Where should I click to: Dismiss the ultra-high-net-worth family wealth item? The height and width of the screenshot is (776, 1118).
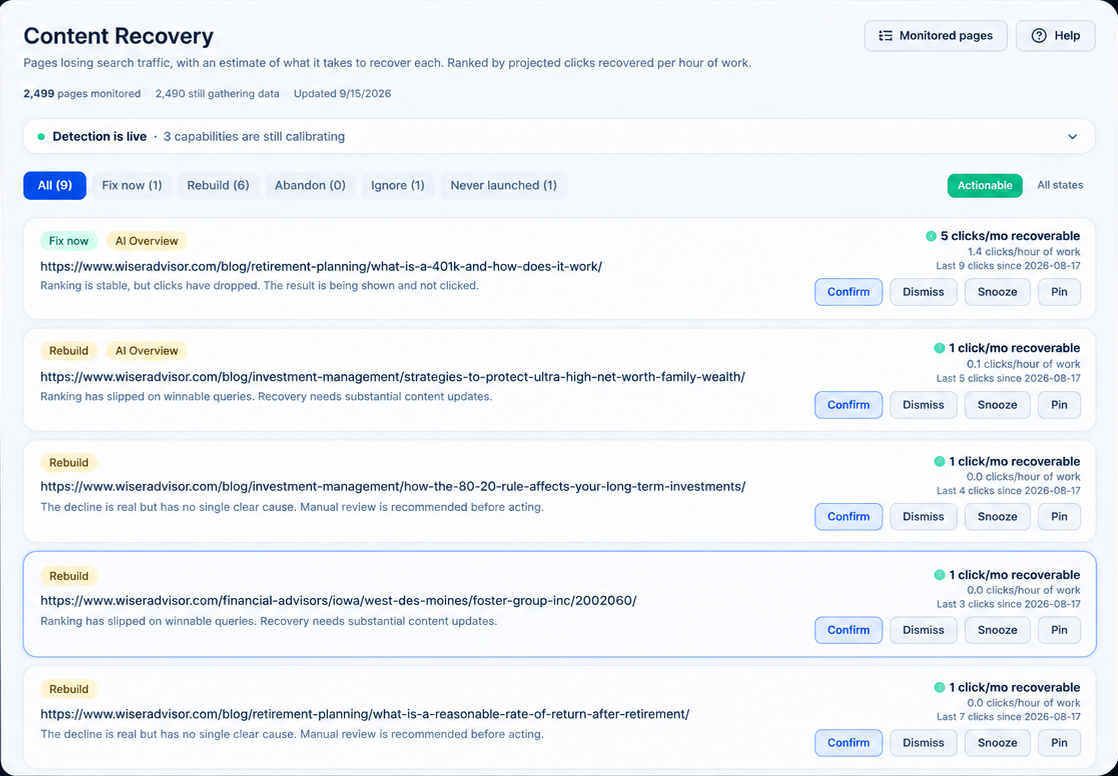[923, 404]
